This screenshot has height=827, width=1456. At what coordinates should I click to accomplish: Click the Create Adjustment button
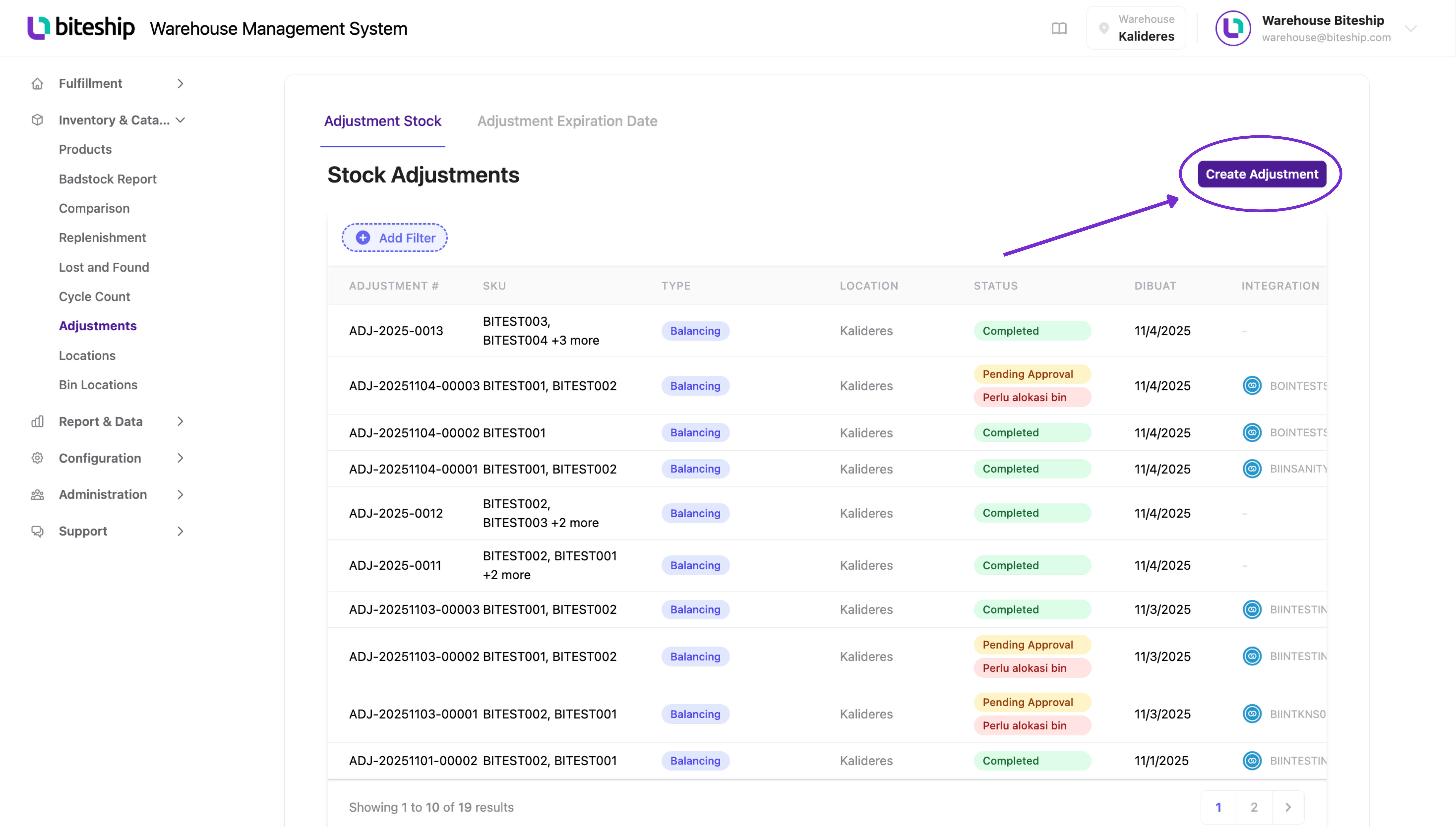click(x=1262, y=174)
